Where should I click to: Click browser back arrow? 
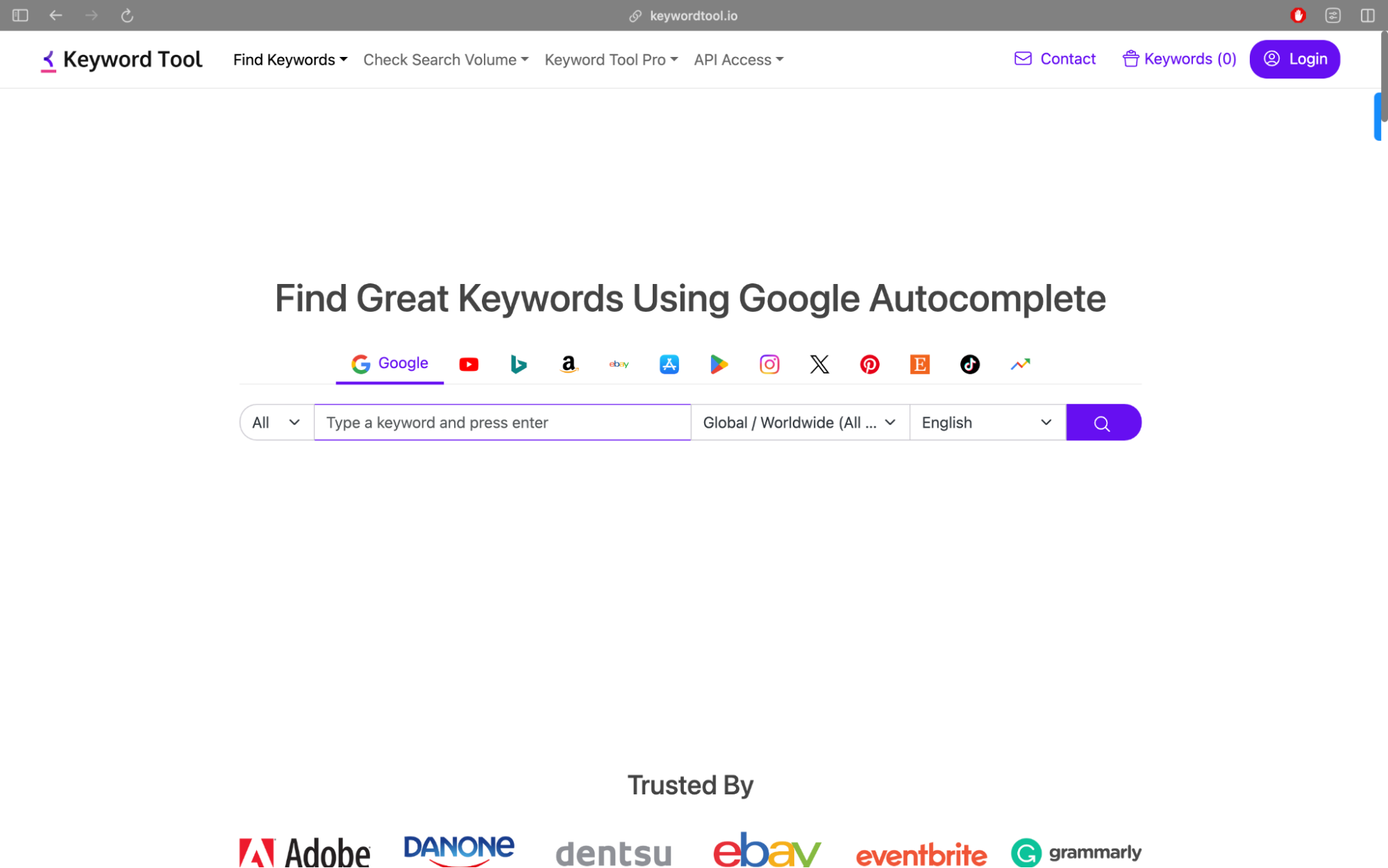tap(56, 15)
